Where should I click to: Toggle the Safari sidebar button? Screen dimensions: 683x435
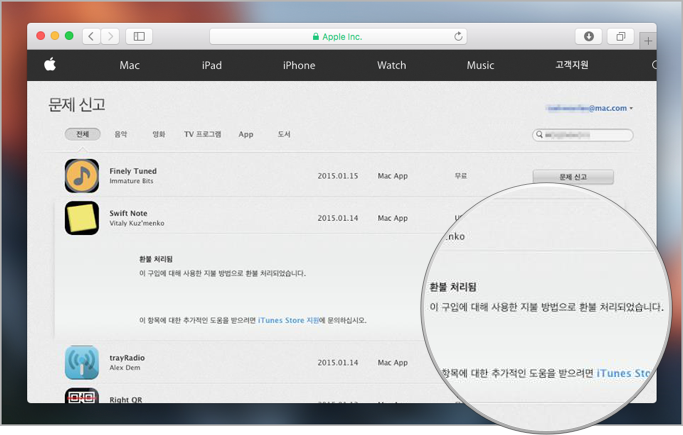(x=139, y=37)
